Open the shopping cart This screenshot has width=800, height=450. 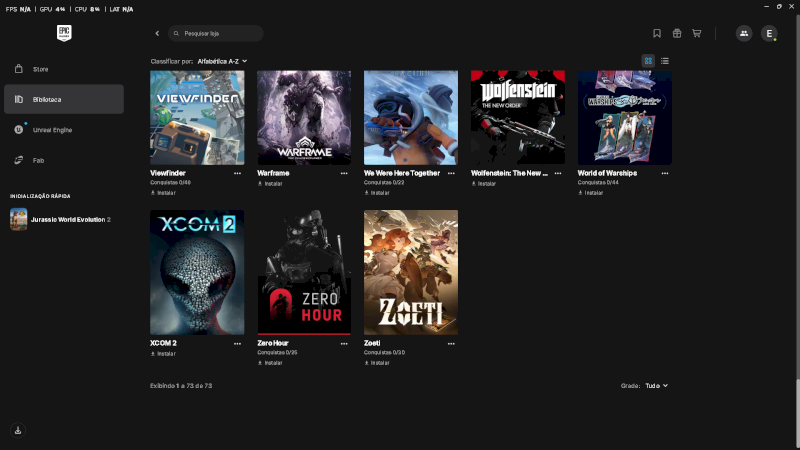click(x=696, y=33)
